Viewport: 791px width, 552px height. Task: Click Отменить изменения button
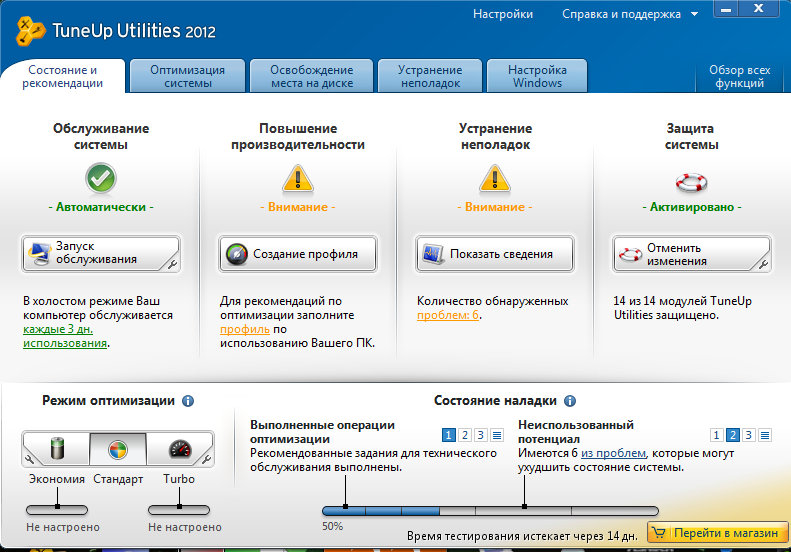click(692, 254)
